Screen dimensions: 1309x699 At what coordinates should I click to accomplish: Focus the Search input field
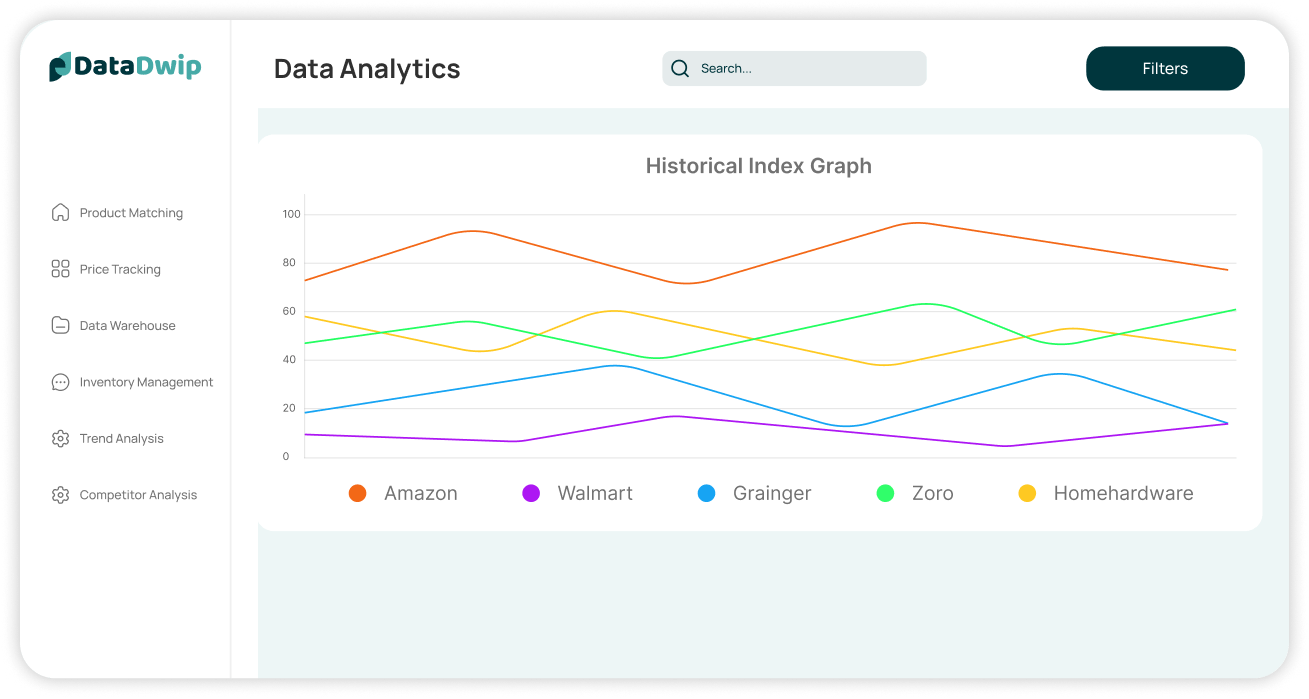[x=794, y=69]
